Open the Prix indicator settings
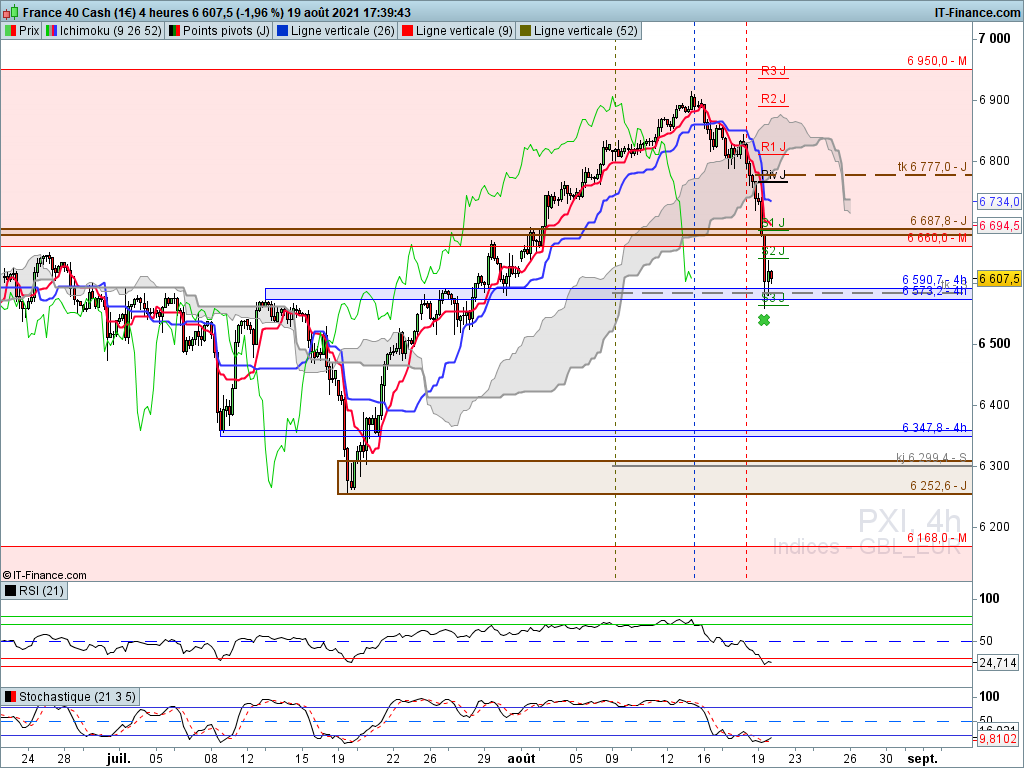 pos(22,31)
